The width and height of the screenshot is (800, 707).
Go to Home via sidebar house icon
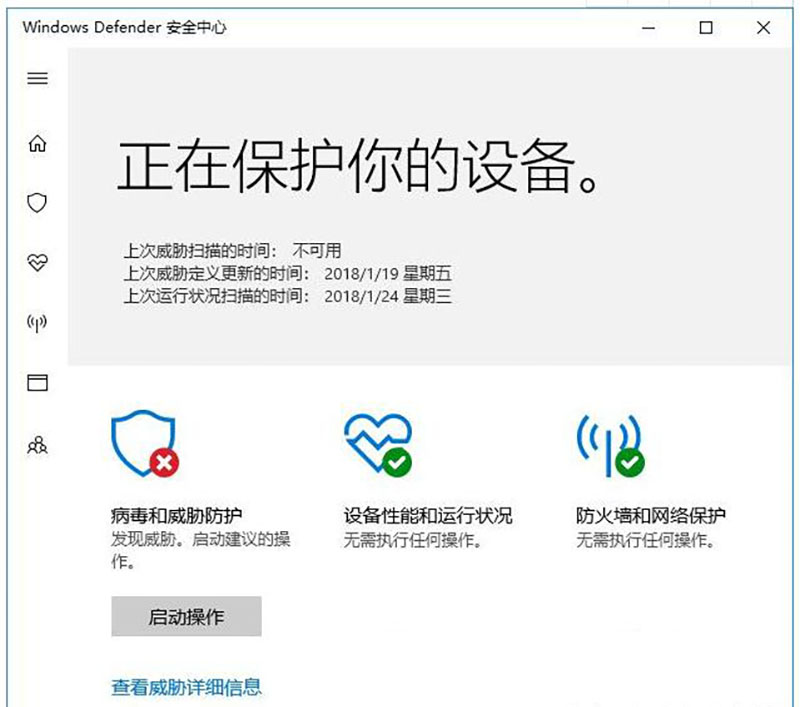coord(37,143)
